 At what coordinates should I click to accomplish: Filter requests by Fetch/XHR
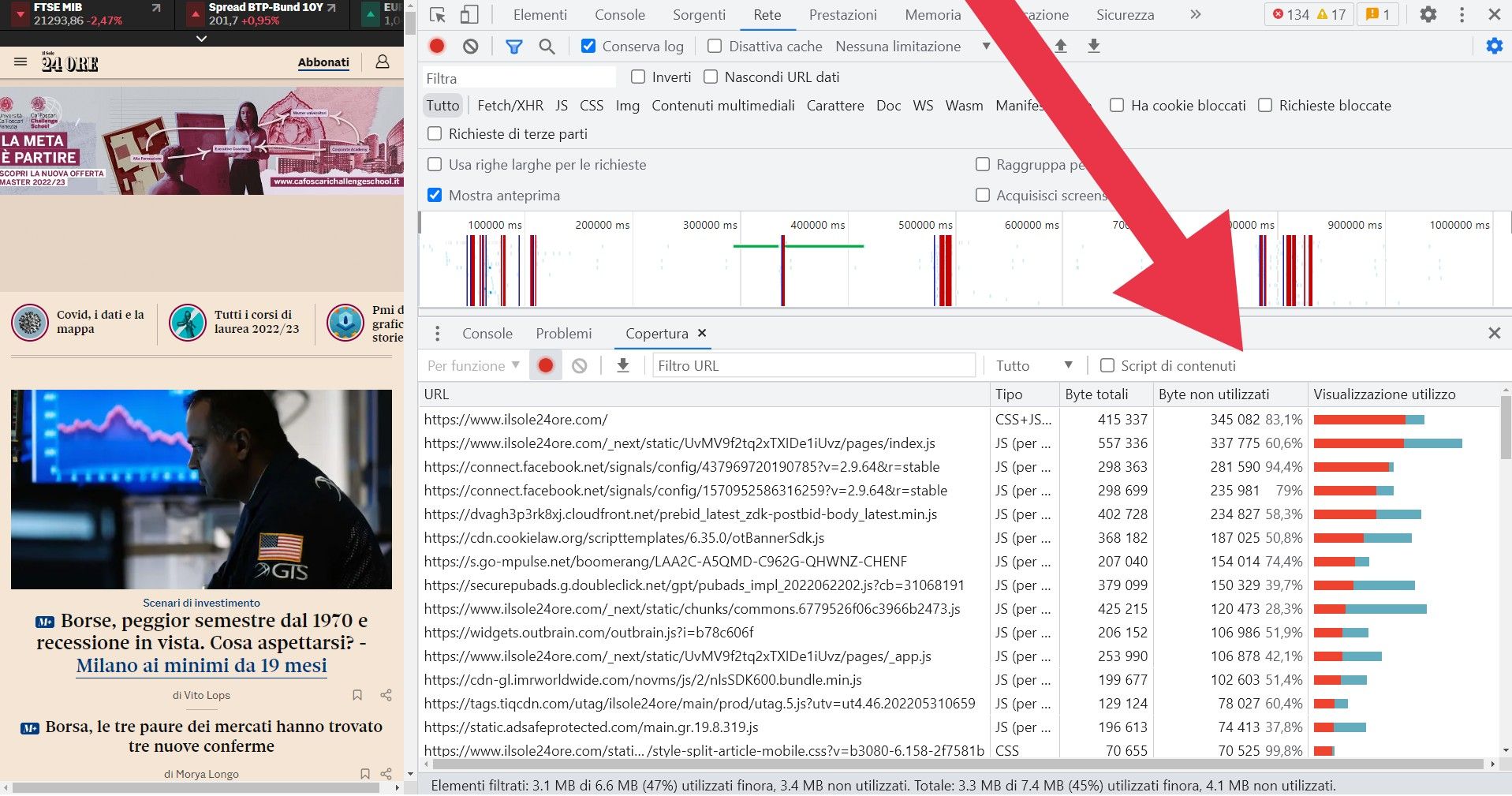point(510,105)
